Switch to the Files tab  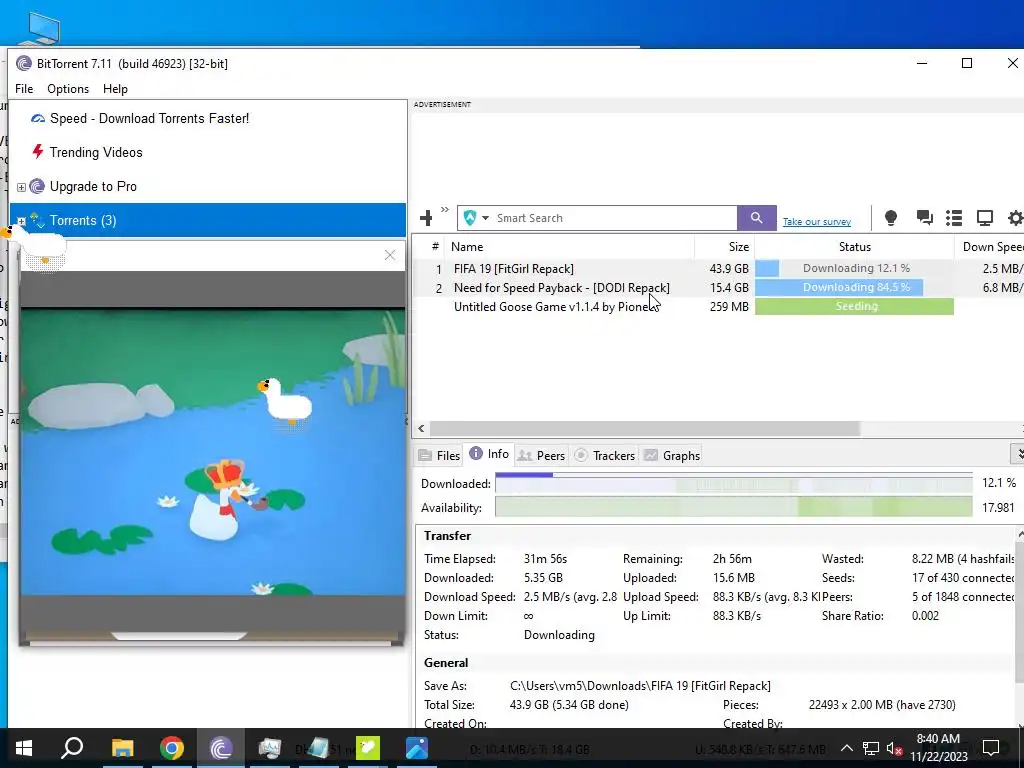point(440,455)
